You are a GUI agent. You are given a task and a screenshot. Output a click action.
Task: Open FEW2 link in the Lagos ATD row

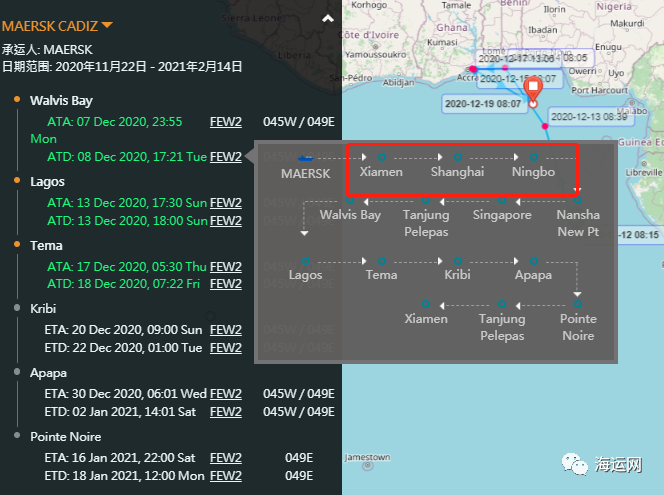[x=226, y=221]
